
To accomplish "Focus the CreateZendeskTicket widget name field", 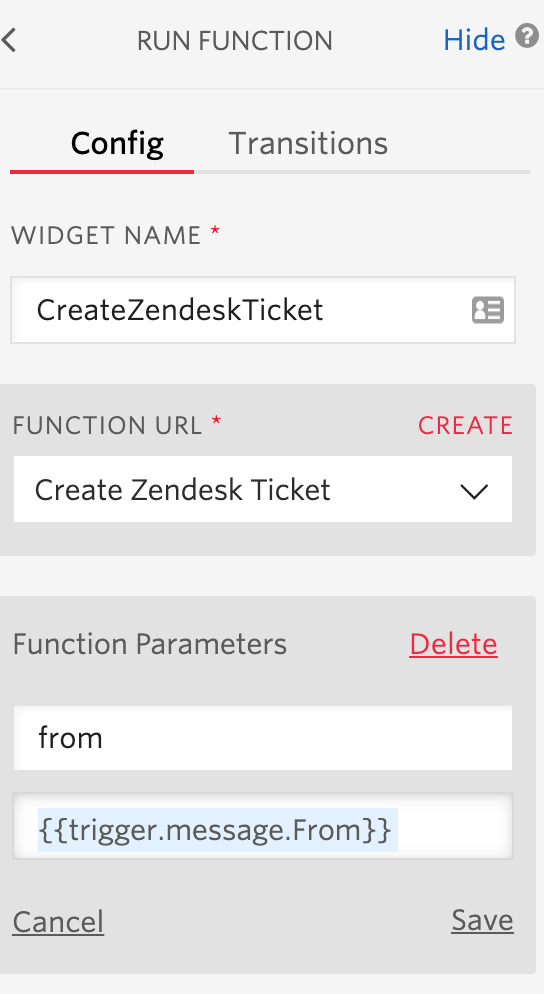I will [x=262, y=310].
